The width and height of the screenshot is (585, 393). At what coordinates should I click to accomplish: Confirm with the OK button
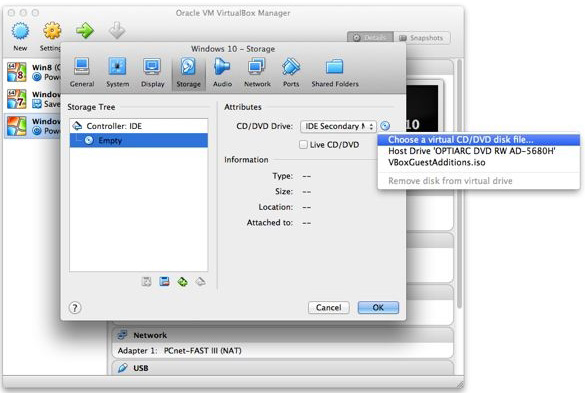[378, 308]
